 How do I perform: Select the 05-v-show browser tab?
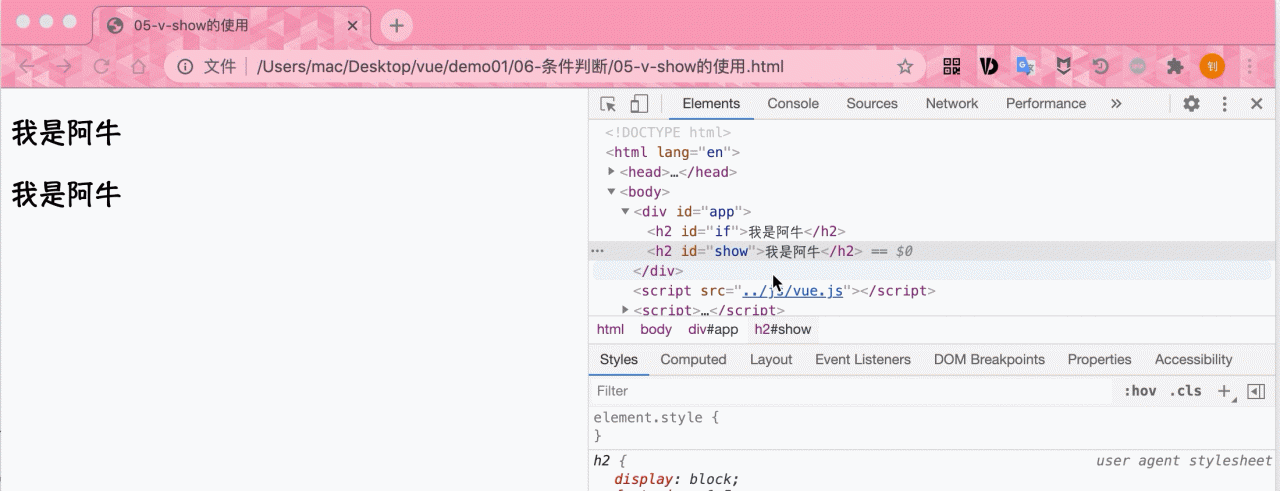point(230,26)
